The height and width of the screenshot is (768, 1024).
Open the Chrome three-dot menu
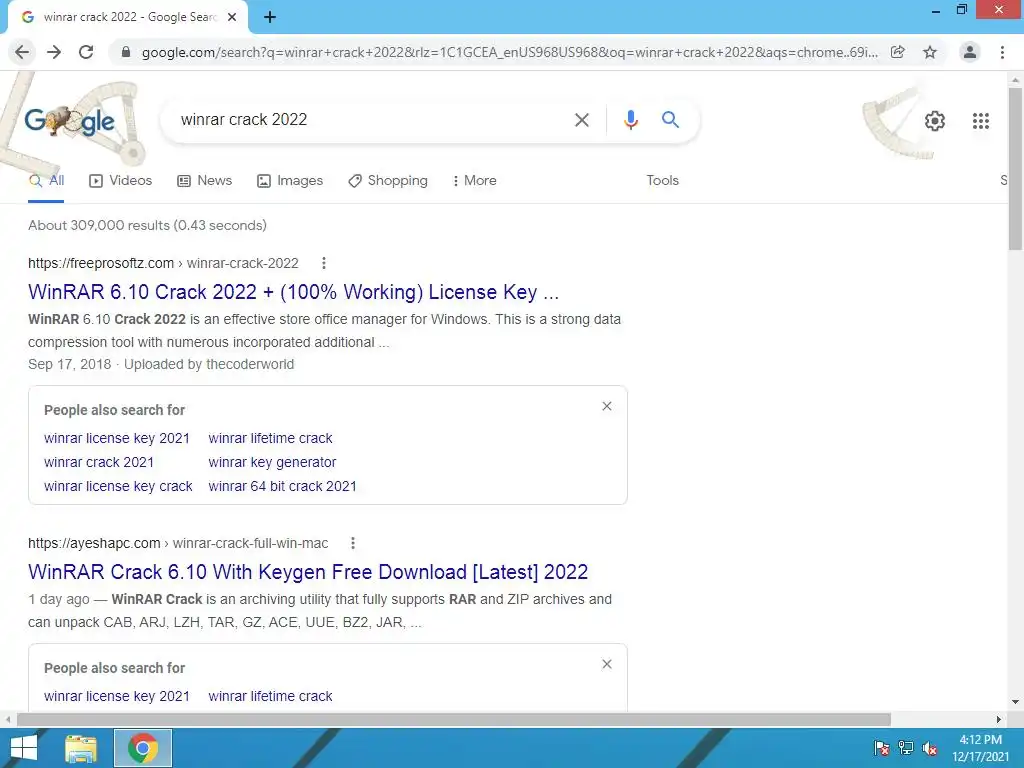point(1002,52)
